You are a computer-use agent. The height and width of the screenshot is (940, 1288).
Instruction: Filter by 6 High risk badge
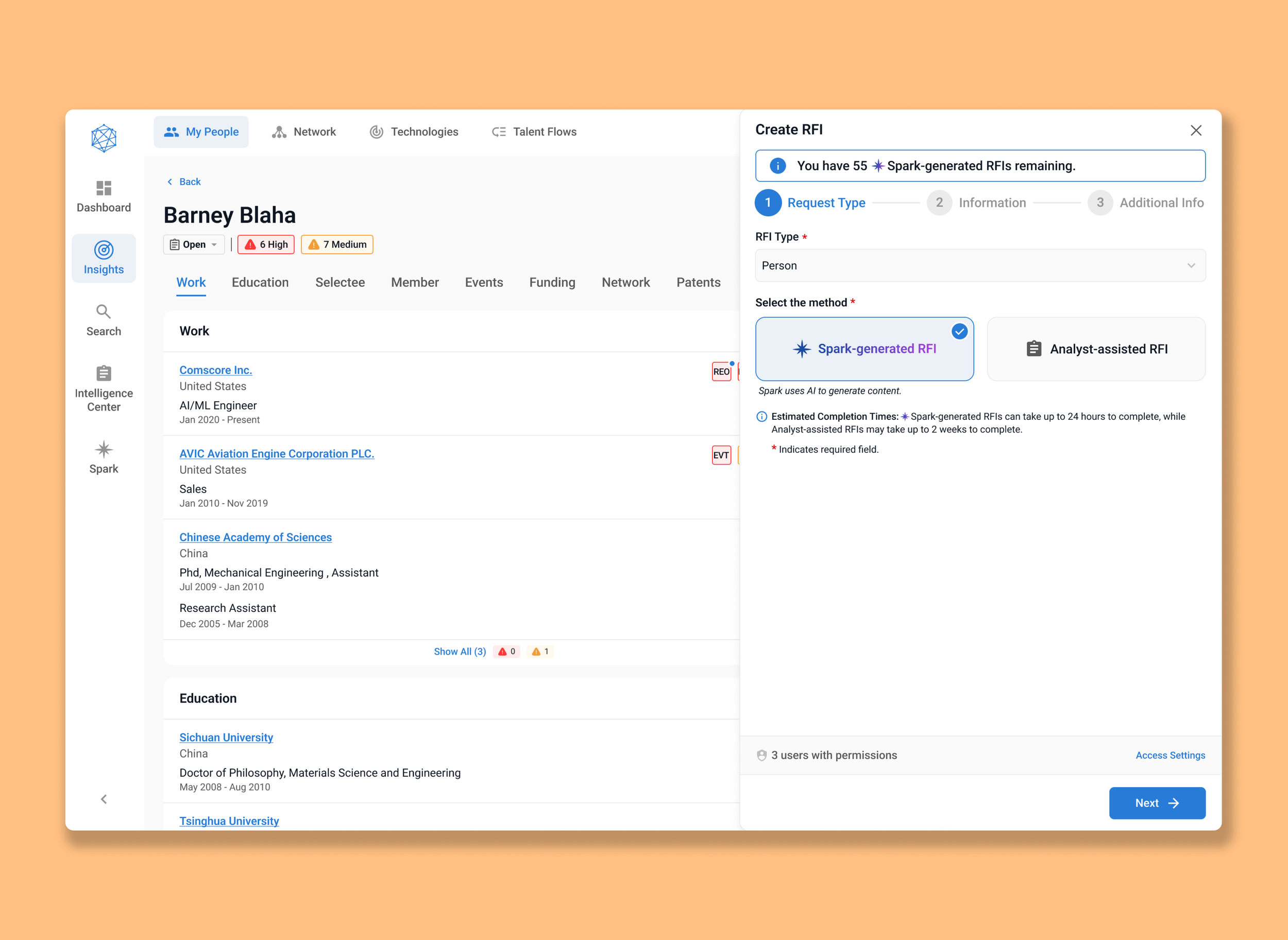[x=266, y=245]
